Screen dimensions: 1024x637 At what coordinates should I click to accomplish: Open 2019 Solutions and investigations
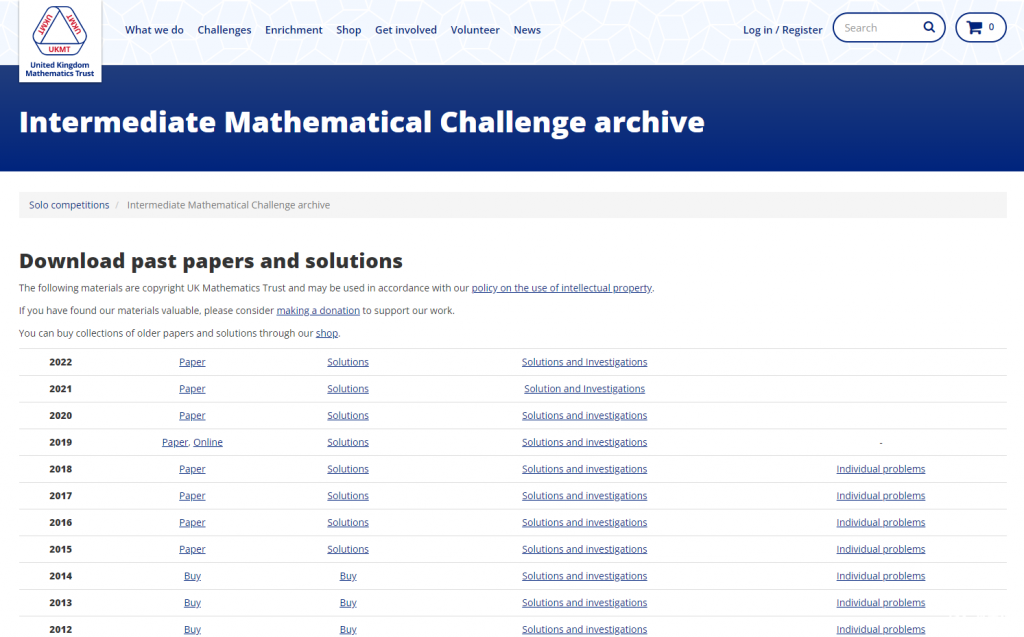tap(584, 442)
